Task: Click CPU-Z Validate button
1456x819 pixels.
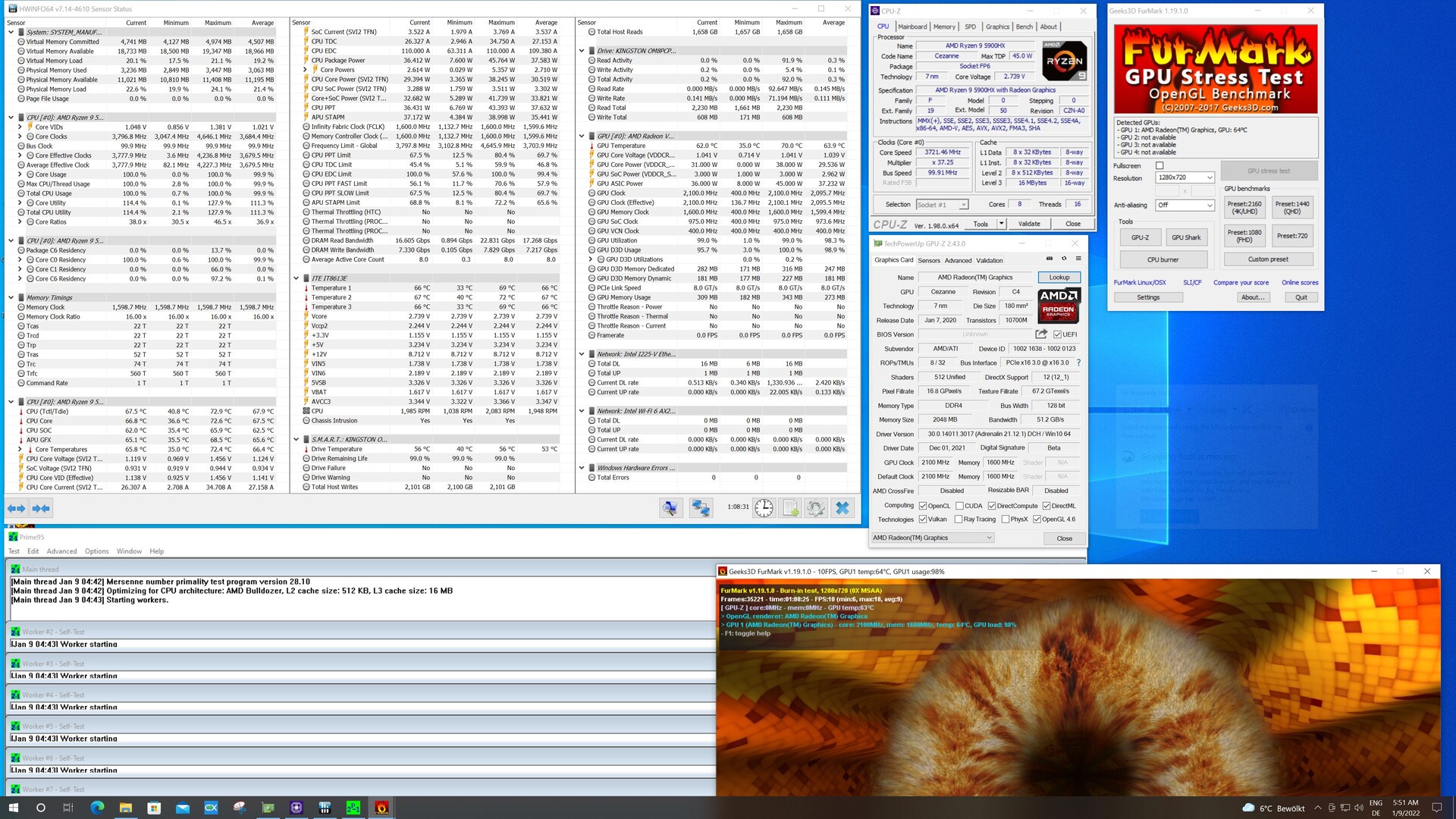Action: pos(1029,224)
